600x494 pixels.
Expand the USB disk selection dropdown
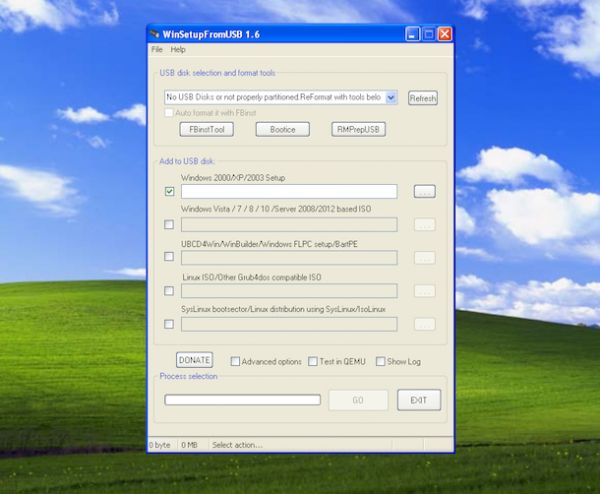pyautogui.click(x=390, y=97)
